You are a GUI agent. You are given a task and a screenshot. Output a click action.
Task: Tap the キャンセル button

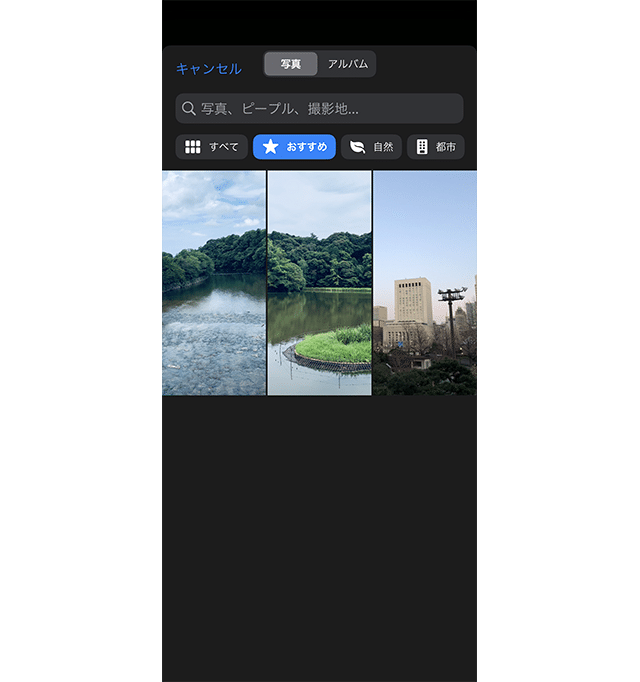pos(208,69)
